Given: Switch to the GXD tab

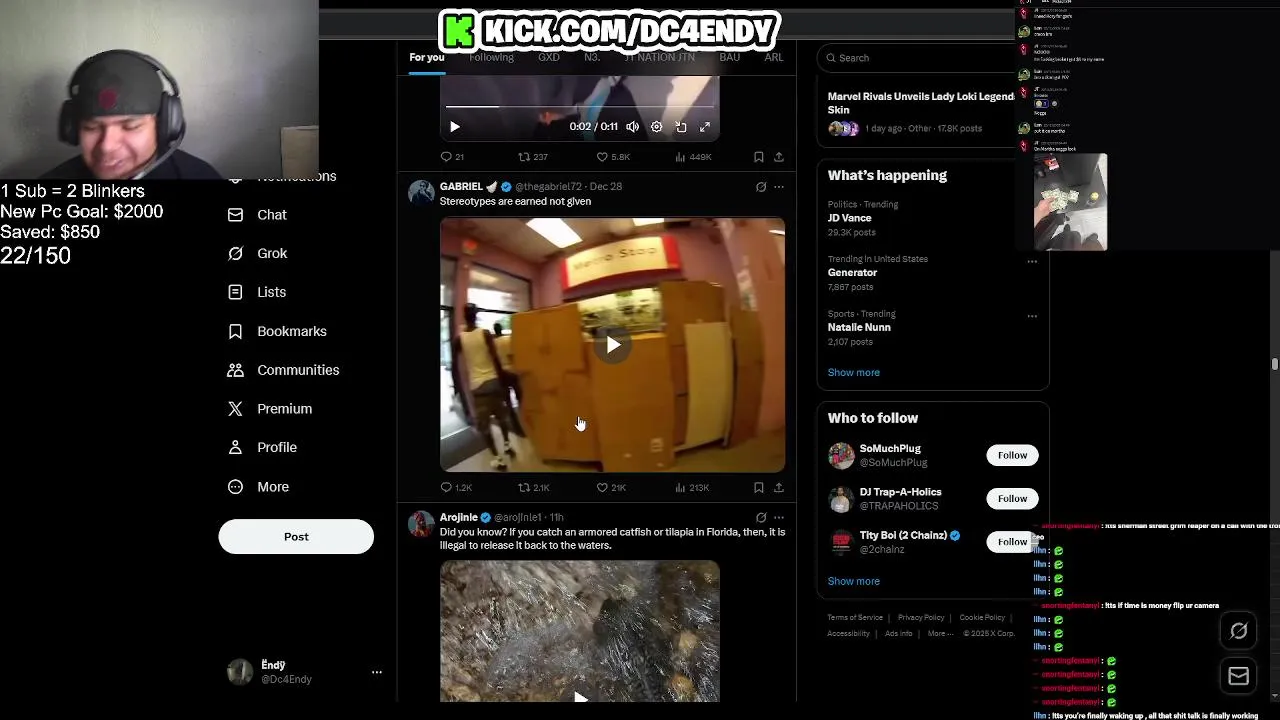Looking at the screenshot, I should (x=549, y=57).
